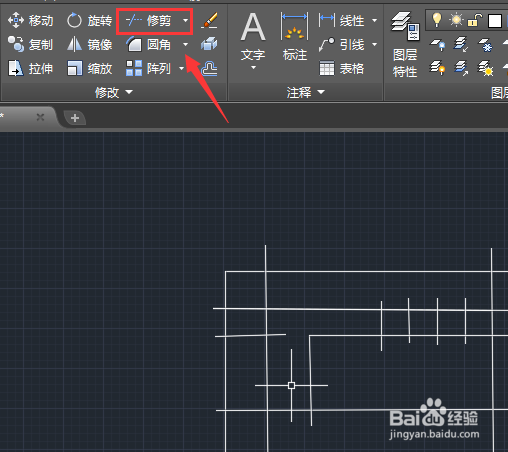
Task: Select the 缩放 (Scale) tool
Action: click(89, 68)
